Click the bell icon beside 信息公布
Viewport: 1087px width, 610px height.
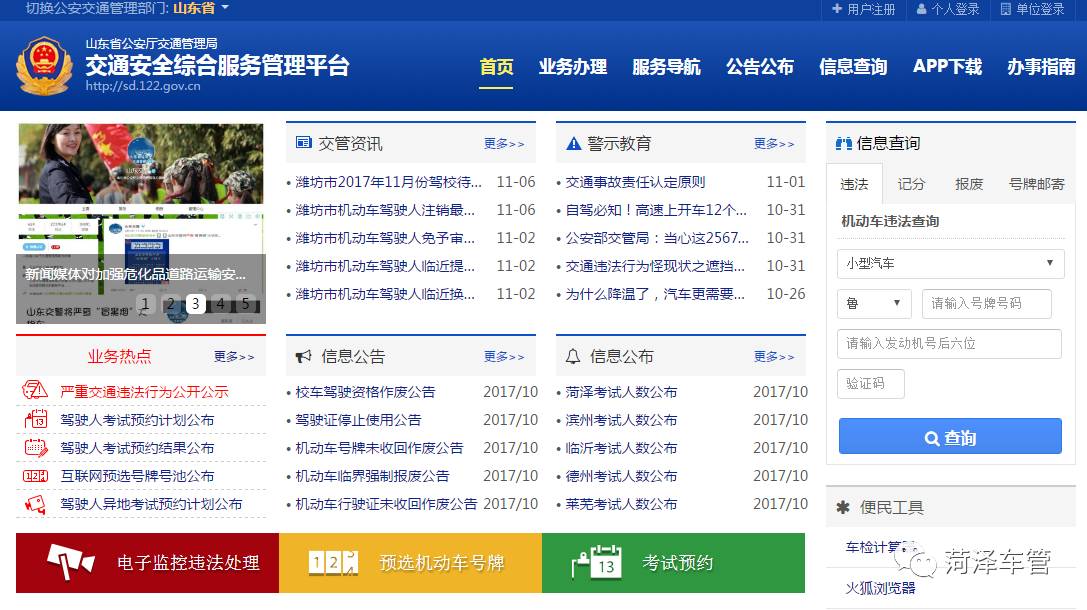coord(572,355)
